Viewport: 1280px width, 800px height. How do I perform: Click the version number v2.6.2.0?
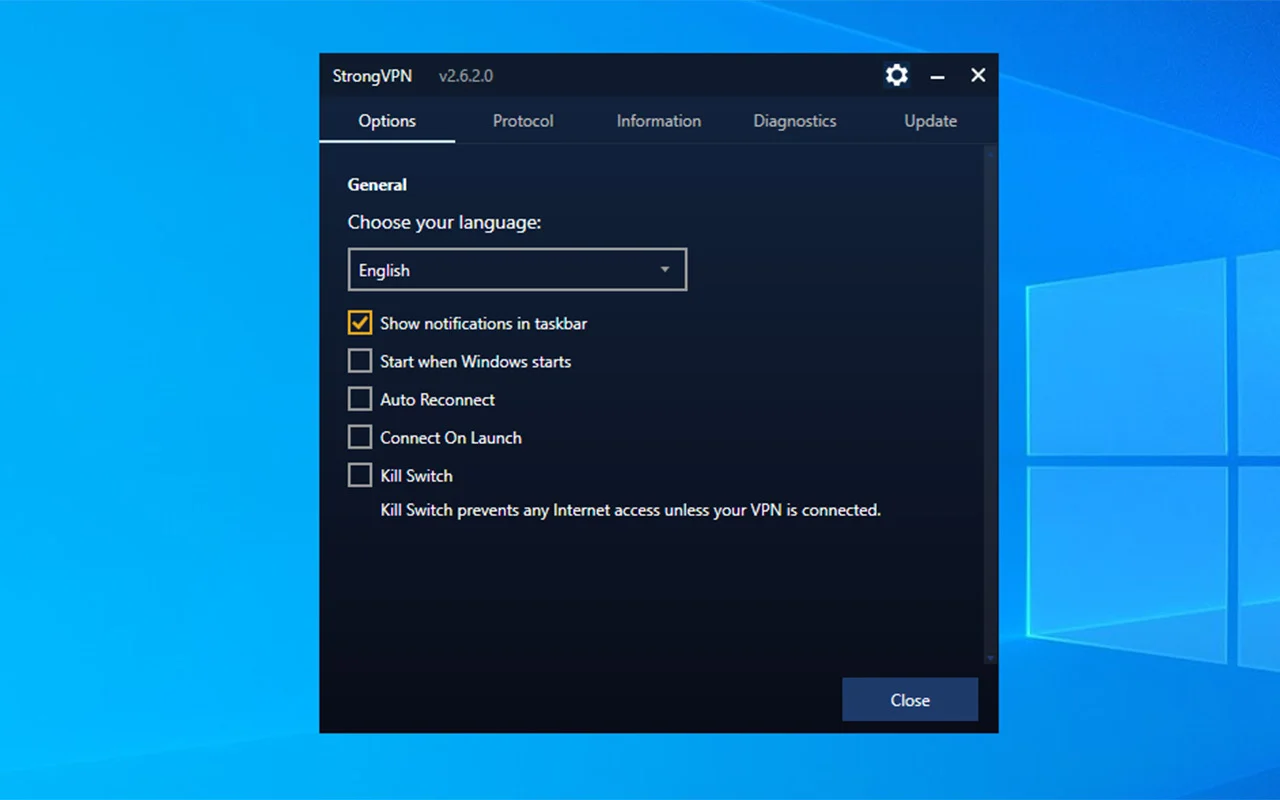(466, 76)
